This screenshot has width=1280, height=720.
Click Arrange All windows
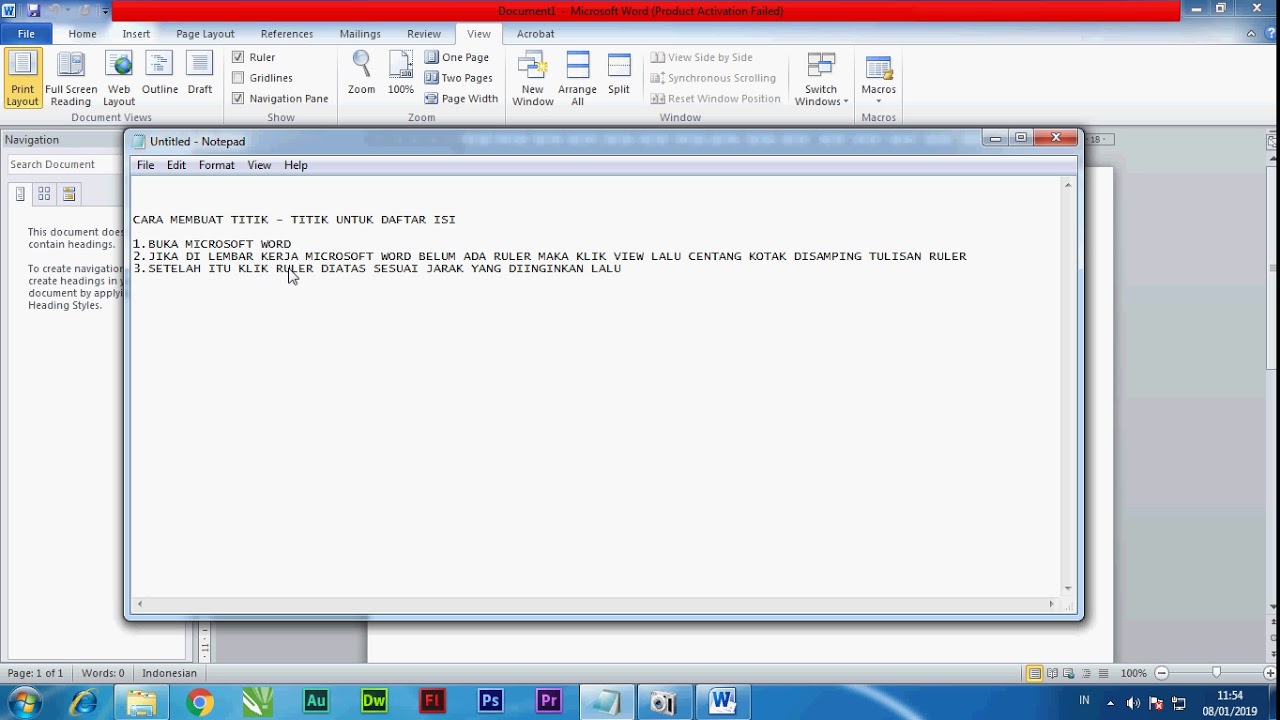point(577,79)
